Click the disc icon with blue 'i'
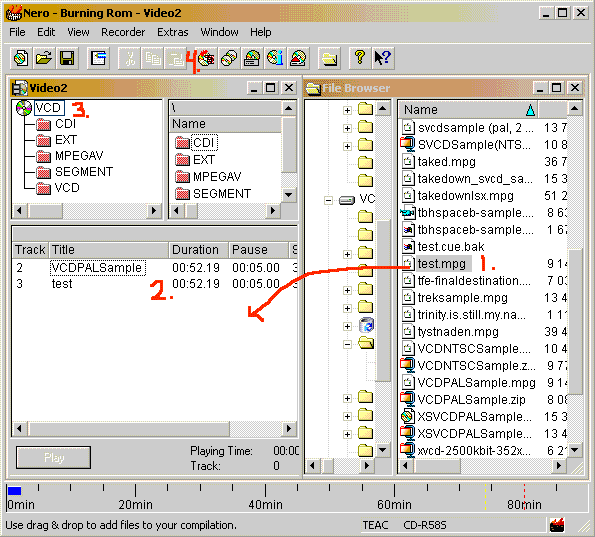The width and height of the screenshot is (595, 537). coord(275,58)
